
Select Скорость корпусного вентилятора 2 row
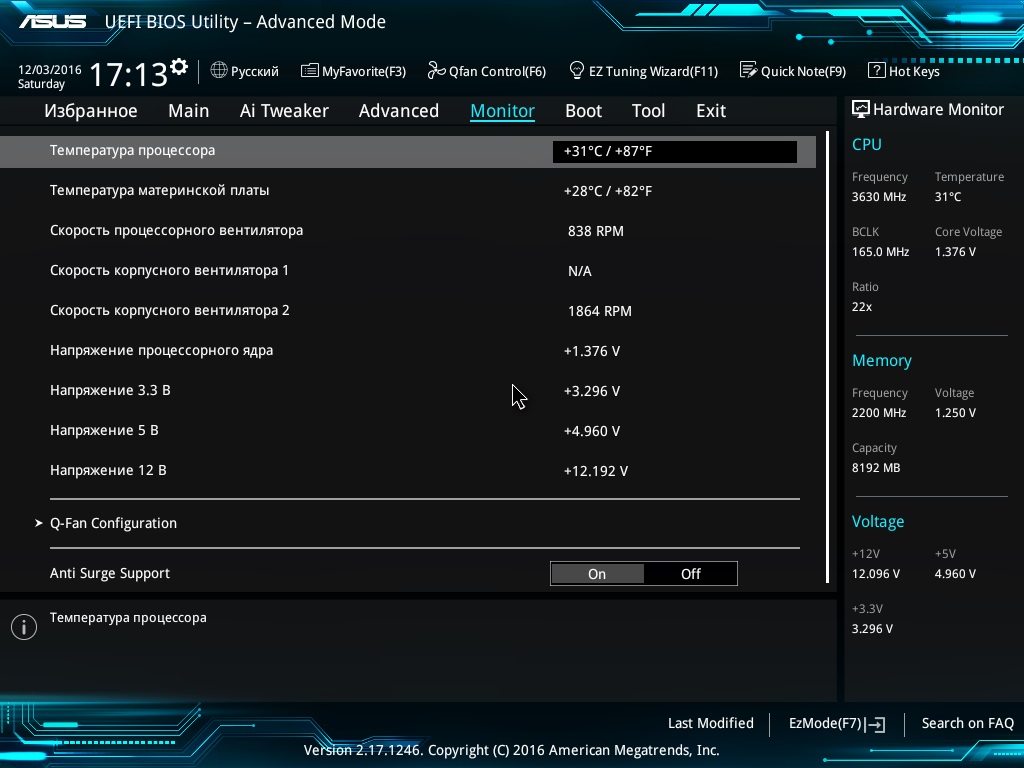408,310
